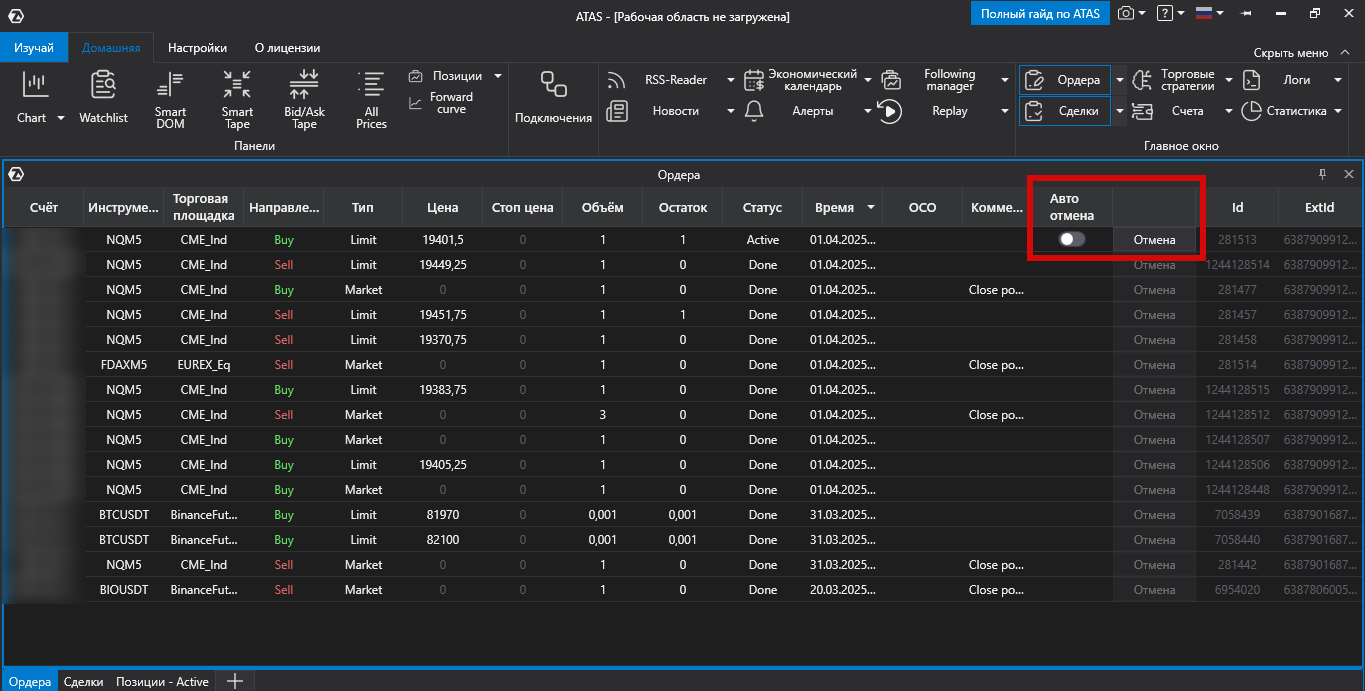The width and height of the screenshot is (1365, 691).
Task: Click the Статистика pie chart icon
Action: 1251,111
